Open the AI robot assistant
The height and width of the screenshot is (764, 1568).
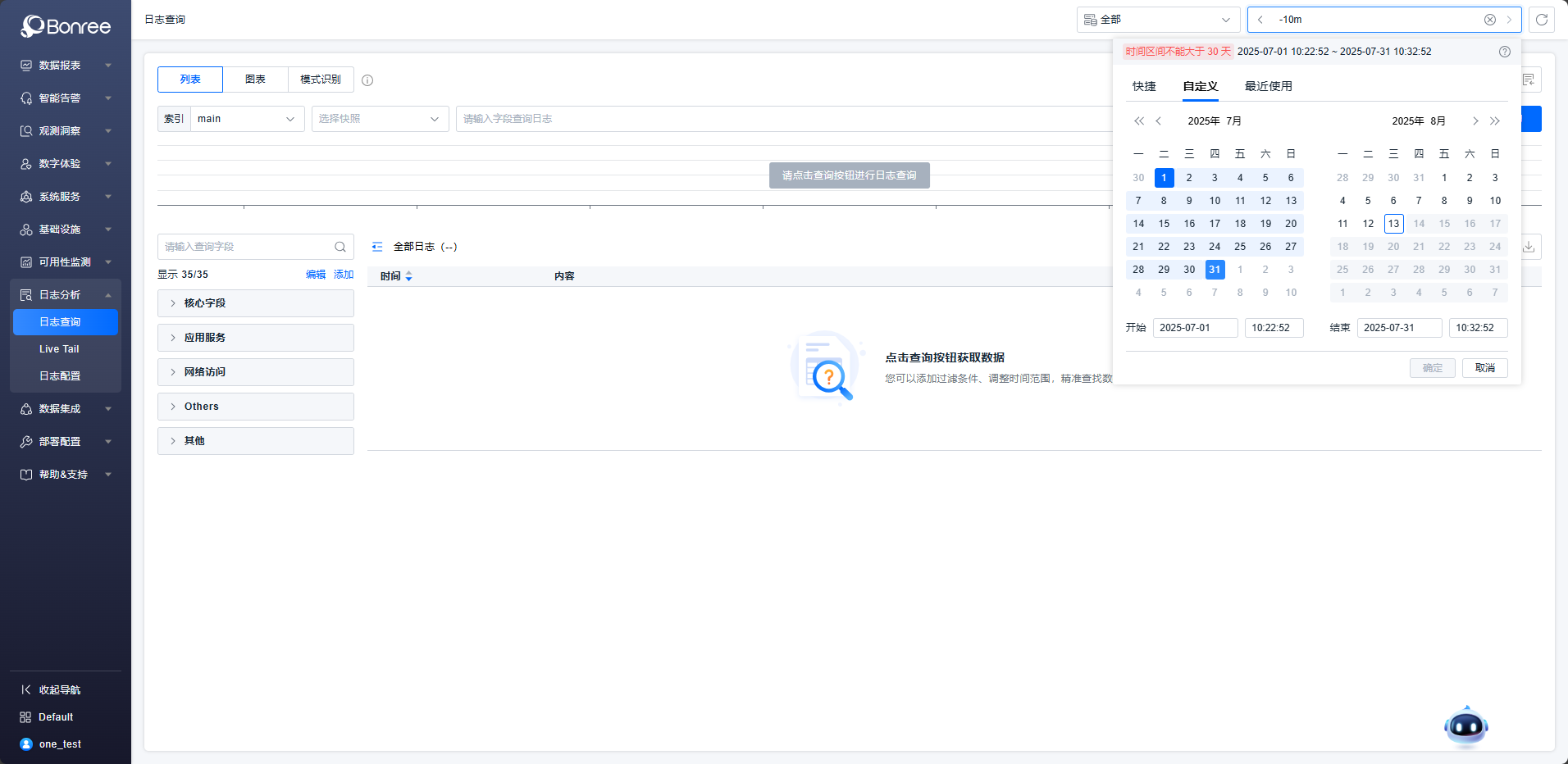pyautogui.click(x=1465, y=726)
